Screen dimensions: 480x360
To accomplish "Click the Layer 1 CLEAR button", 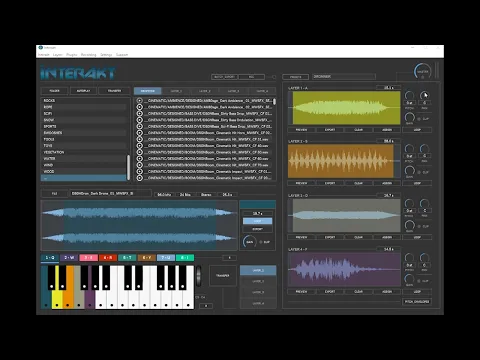I will click(x=359, y=130).
